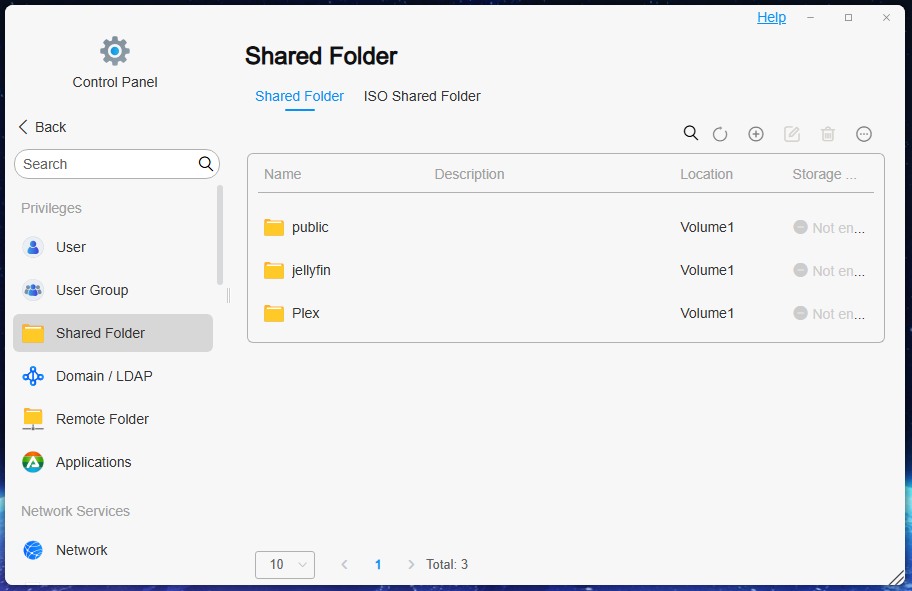Click 'Not en...' in the jellyfin row
Screen dimensions: 912x591
[839, 271]
